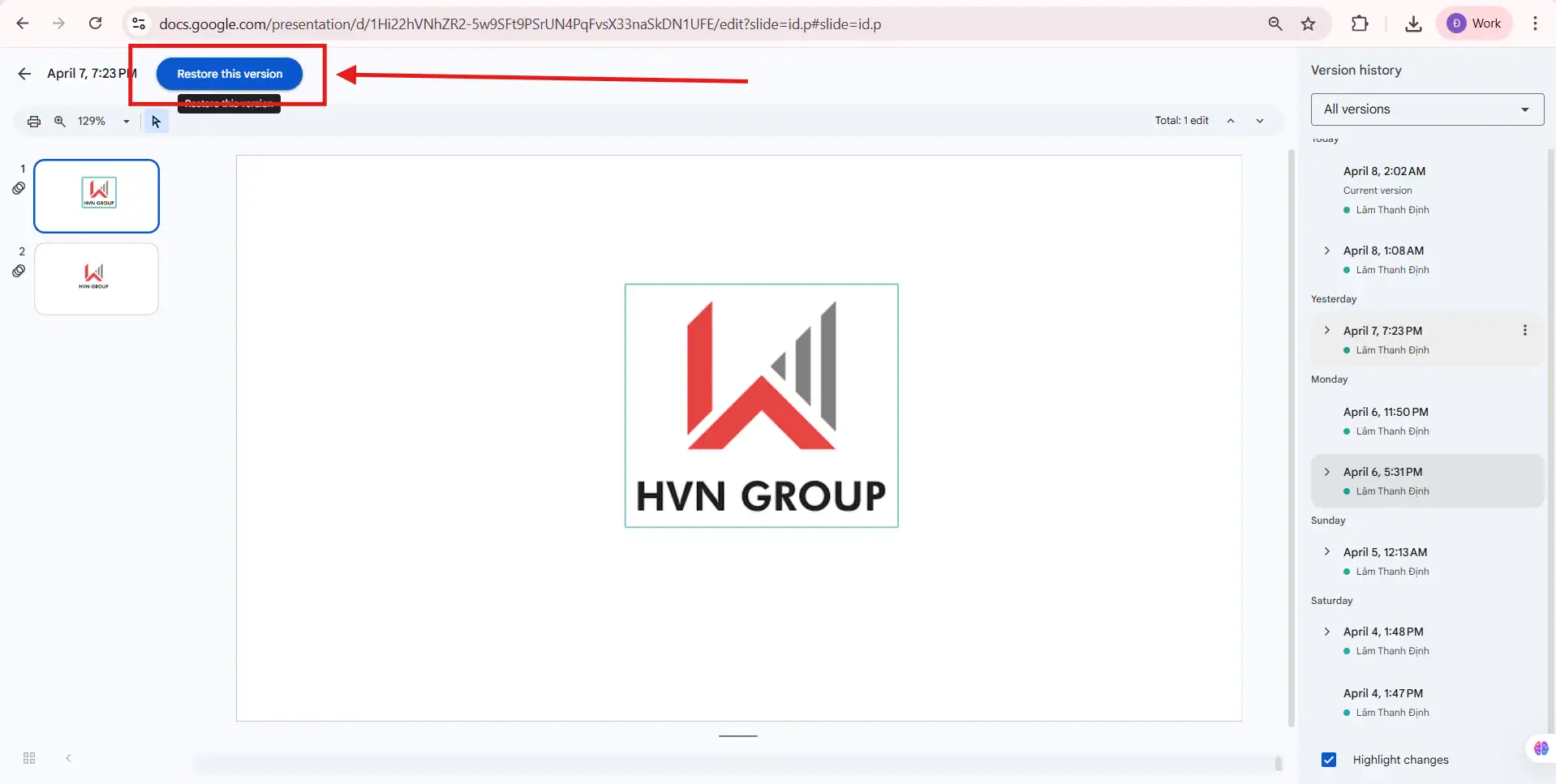Expand the April 8, 1:08 AM version

click(x=1327, y=251)
